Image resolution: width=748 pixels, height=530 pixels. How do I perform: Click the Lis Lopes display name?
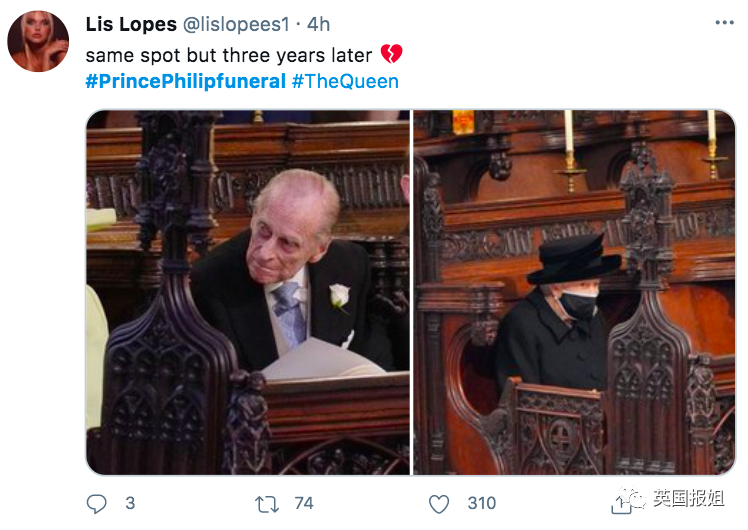tap(131, 24)
